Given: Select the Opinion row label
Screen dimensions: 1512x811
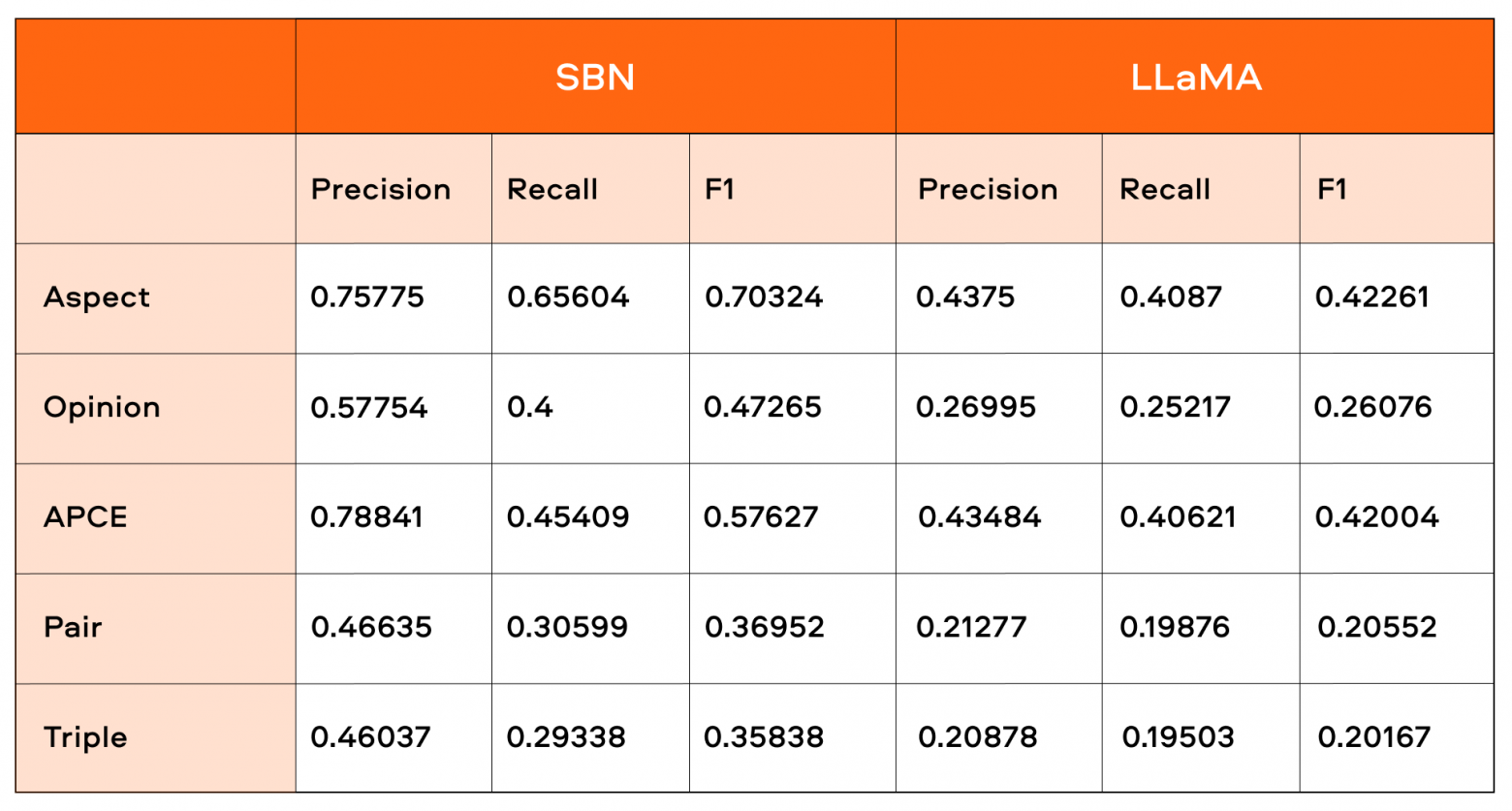Looking at the screenshot, I should [x=102, y=408].
